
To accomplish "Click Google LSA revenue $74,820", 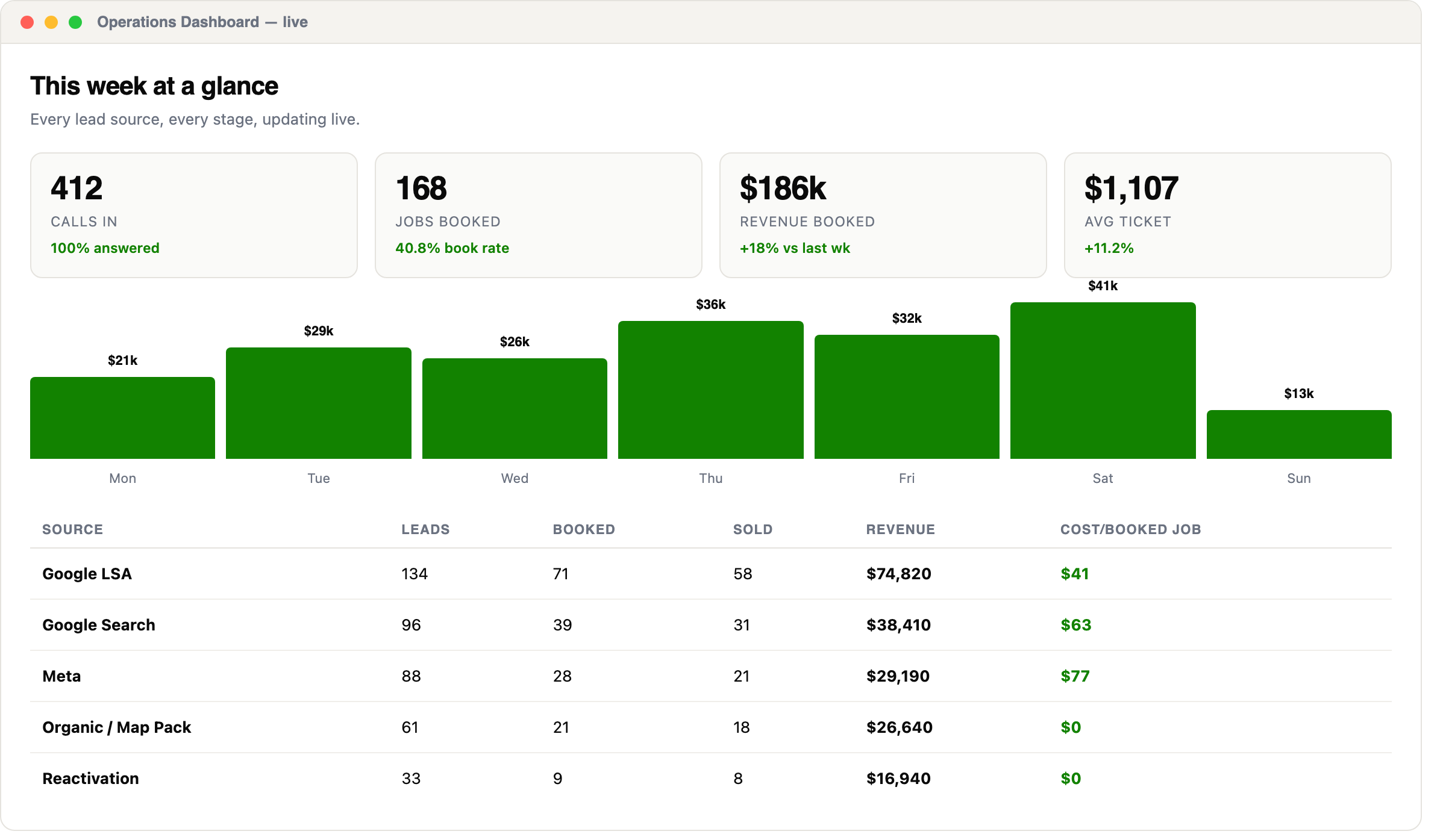I will point(898,574).
